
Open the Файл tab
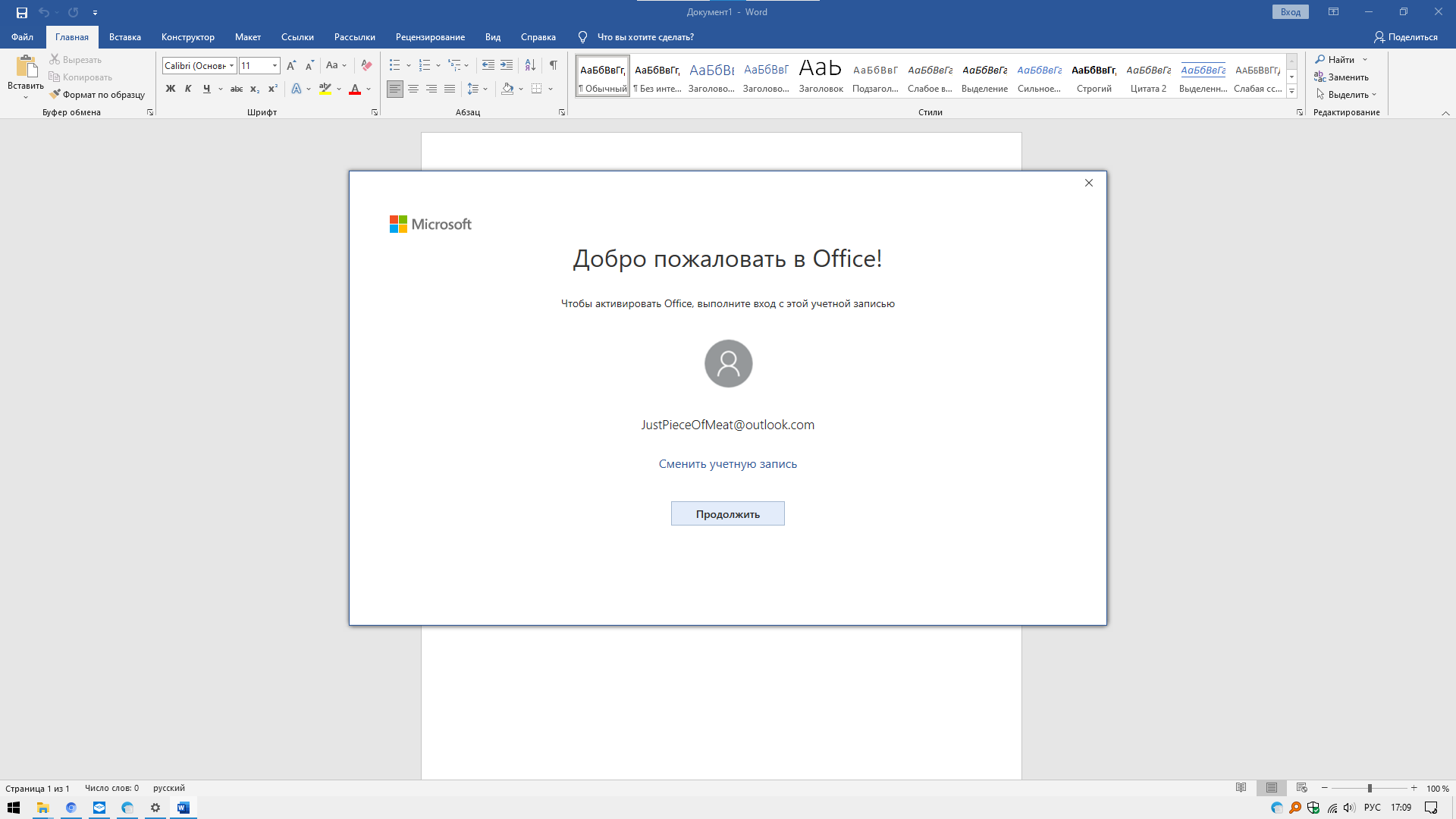coord(22,36)
